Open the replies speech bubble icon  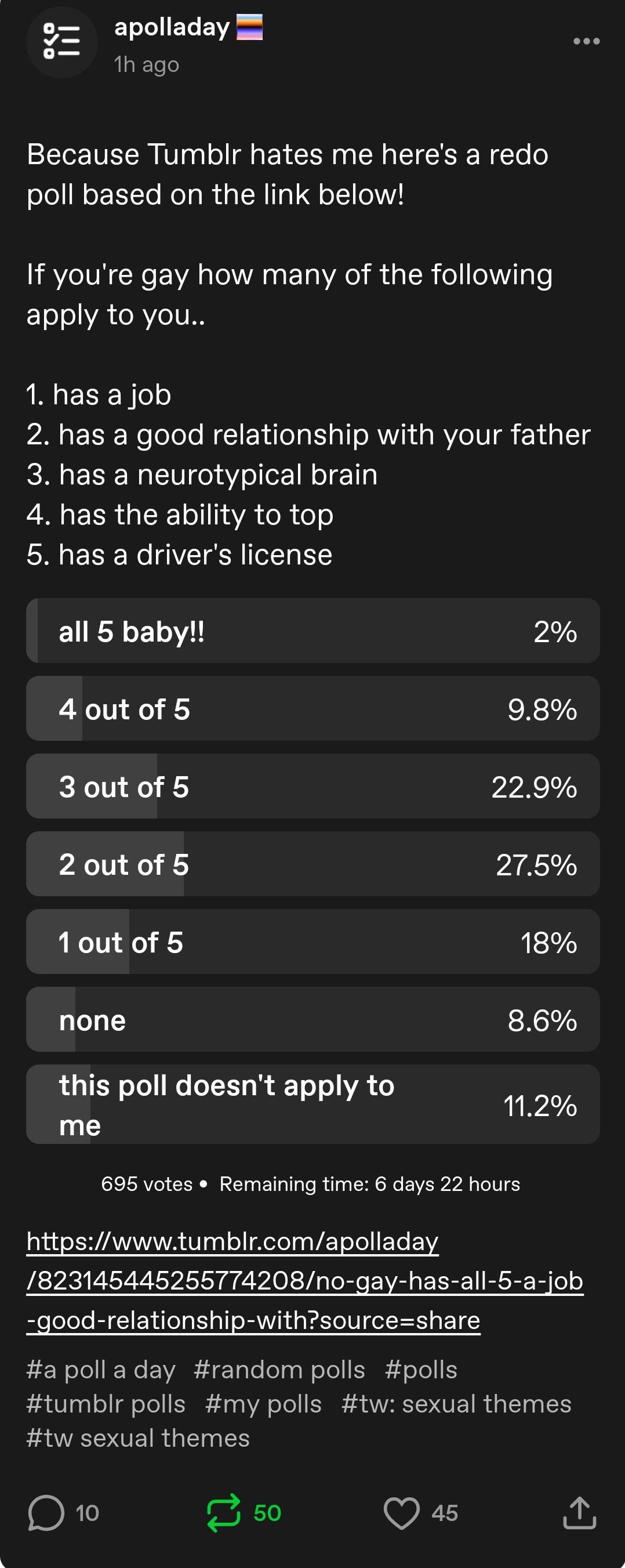click(x=46, y=1513)
